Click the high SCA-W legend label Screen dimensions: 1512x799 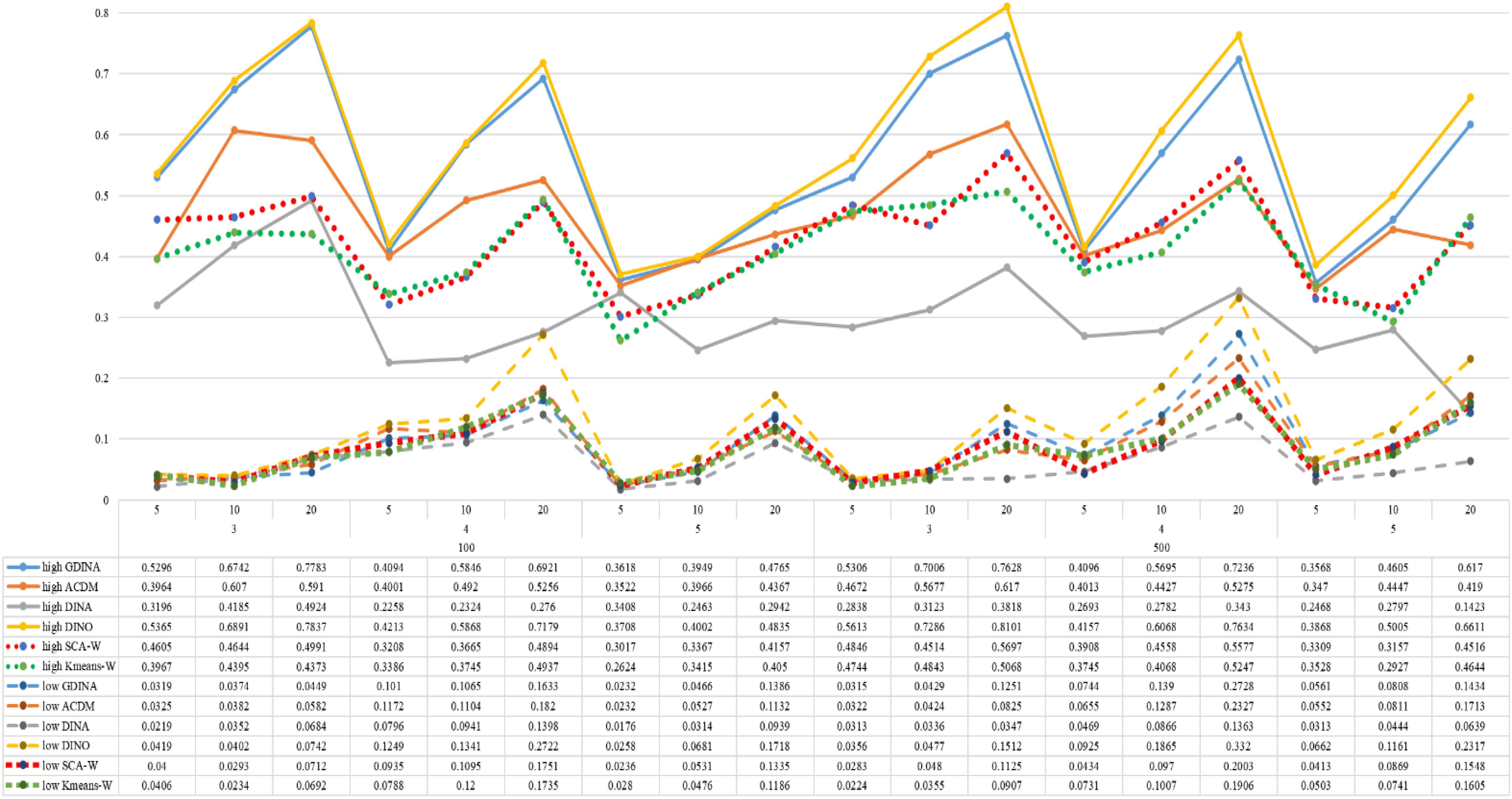(x=71, y=647)
